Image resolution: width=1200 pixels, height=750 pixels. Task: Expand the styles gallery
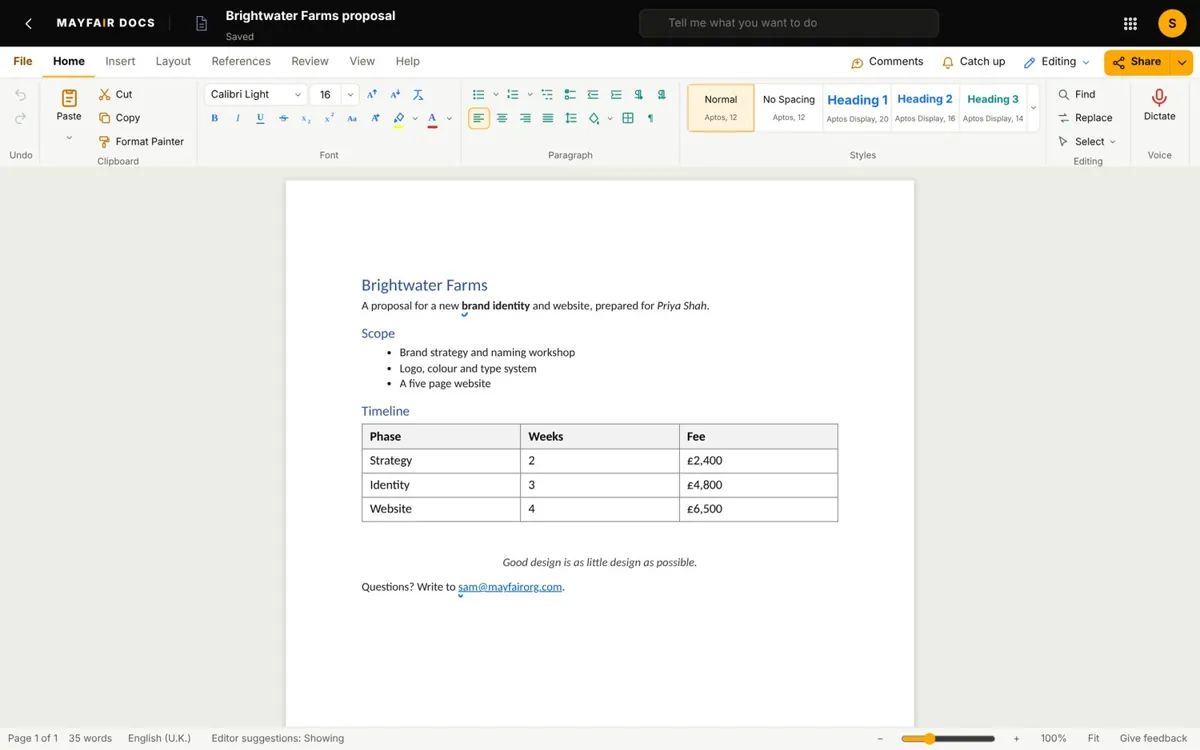point(1034,108)
